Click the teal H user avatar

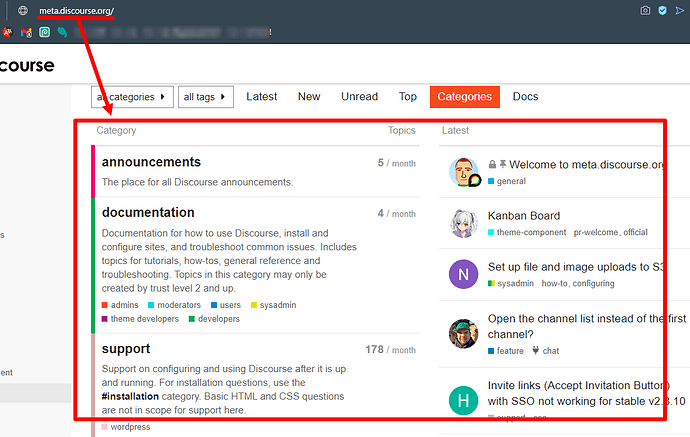pyautogui.click(x=463, y=401)
